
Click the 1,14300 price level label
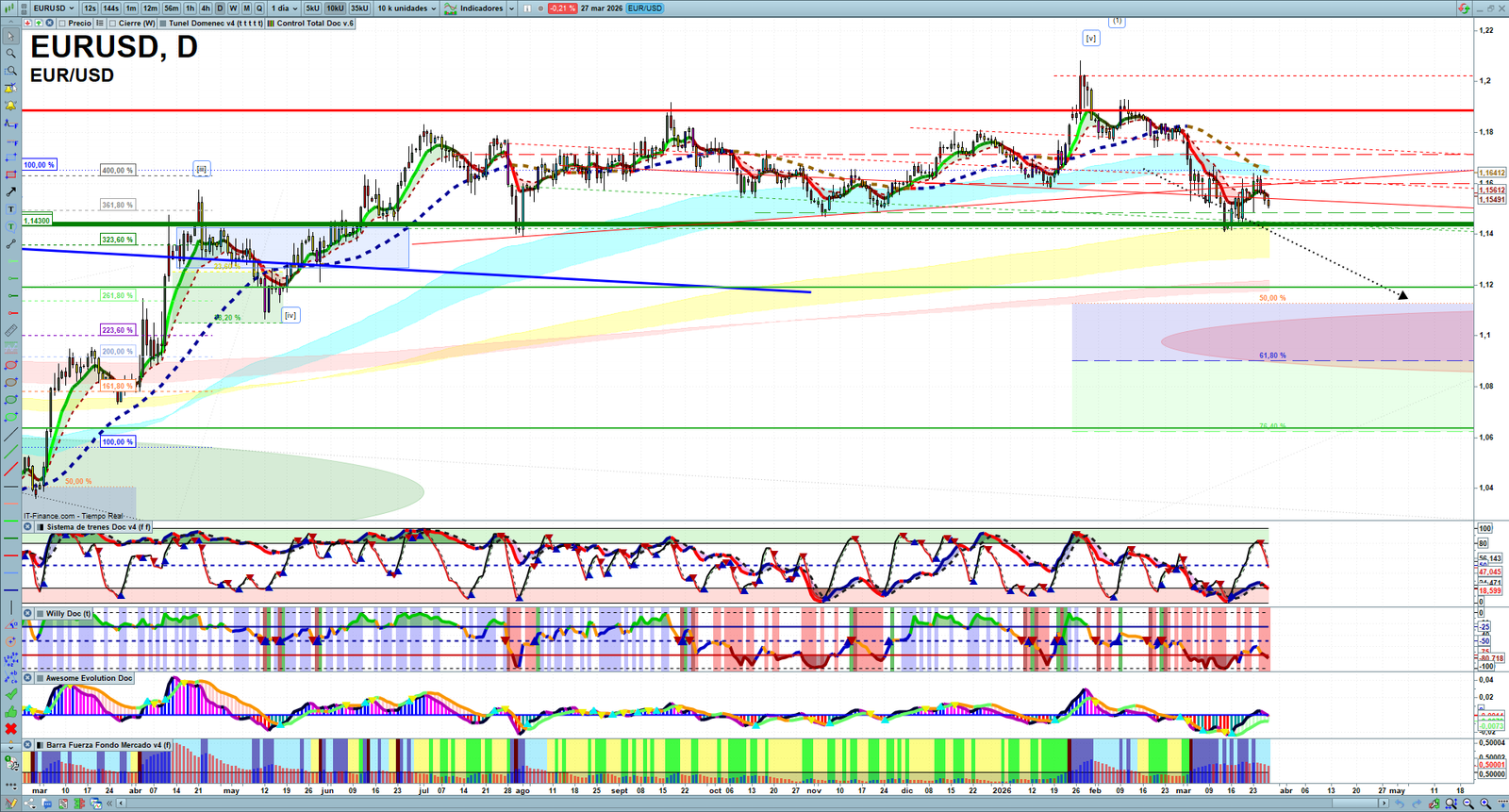click(37, 221)
